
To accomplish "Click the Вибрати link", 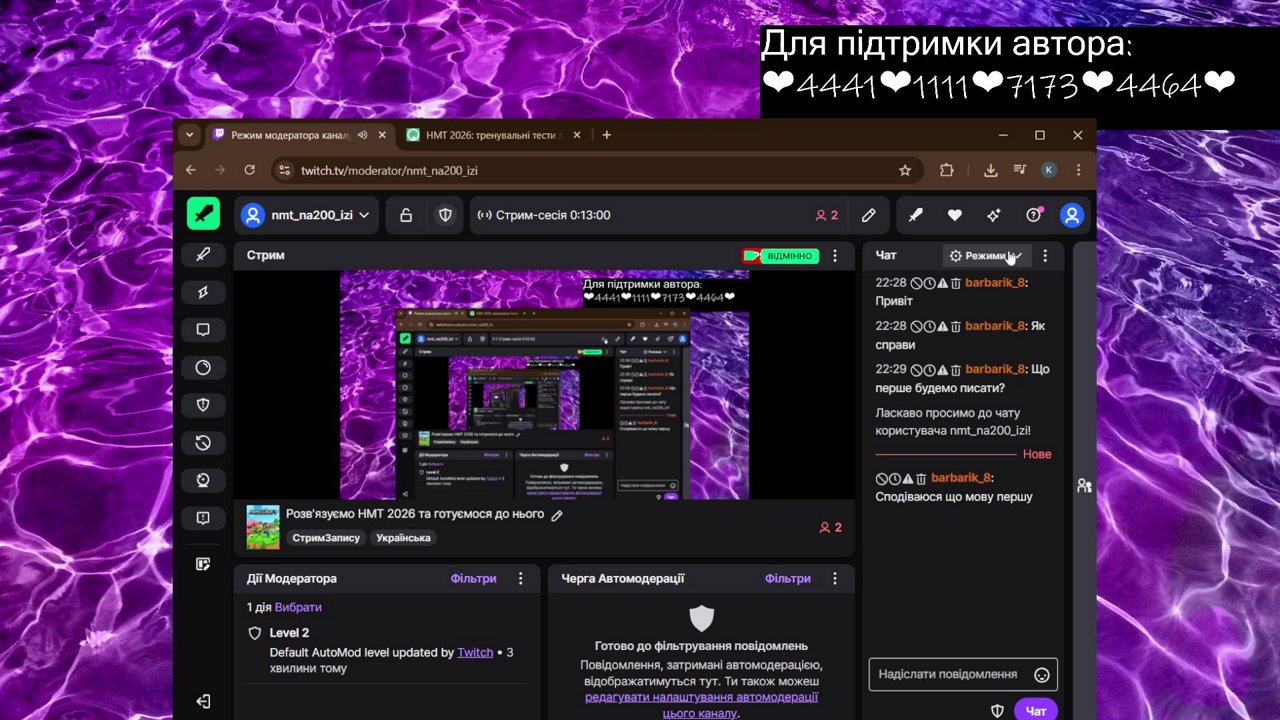I will [298, 607].
